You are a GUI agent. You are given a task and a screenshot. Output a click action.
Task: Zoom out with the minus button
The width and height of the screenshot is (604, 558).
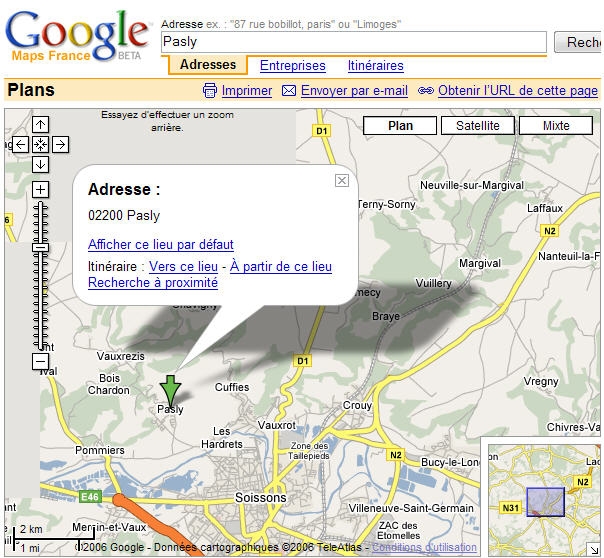click(40, 362)
